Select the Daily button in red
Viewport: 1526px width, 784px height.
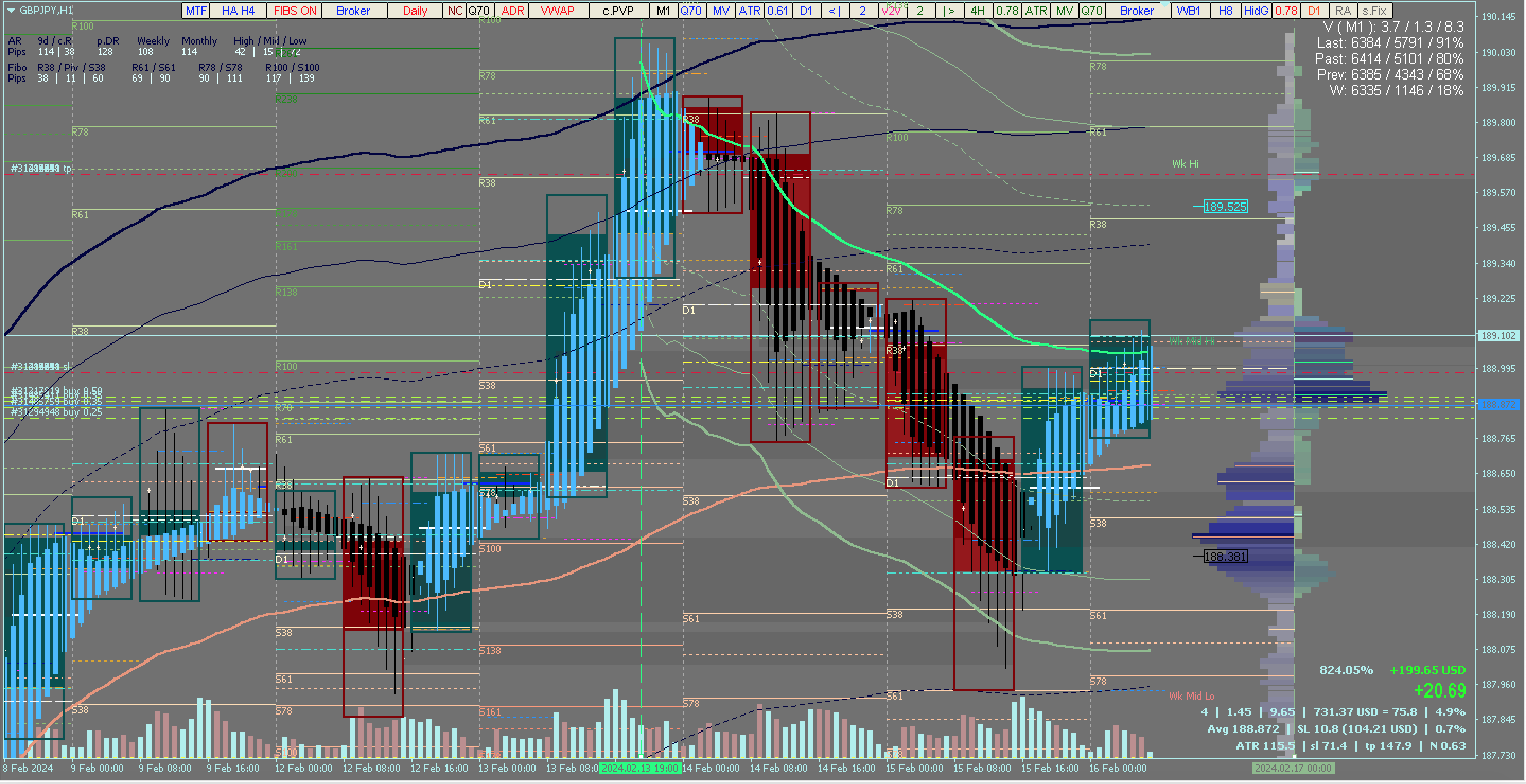(415, 11)
